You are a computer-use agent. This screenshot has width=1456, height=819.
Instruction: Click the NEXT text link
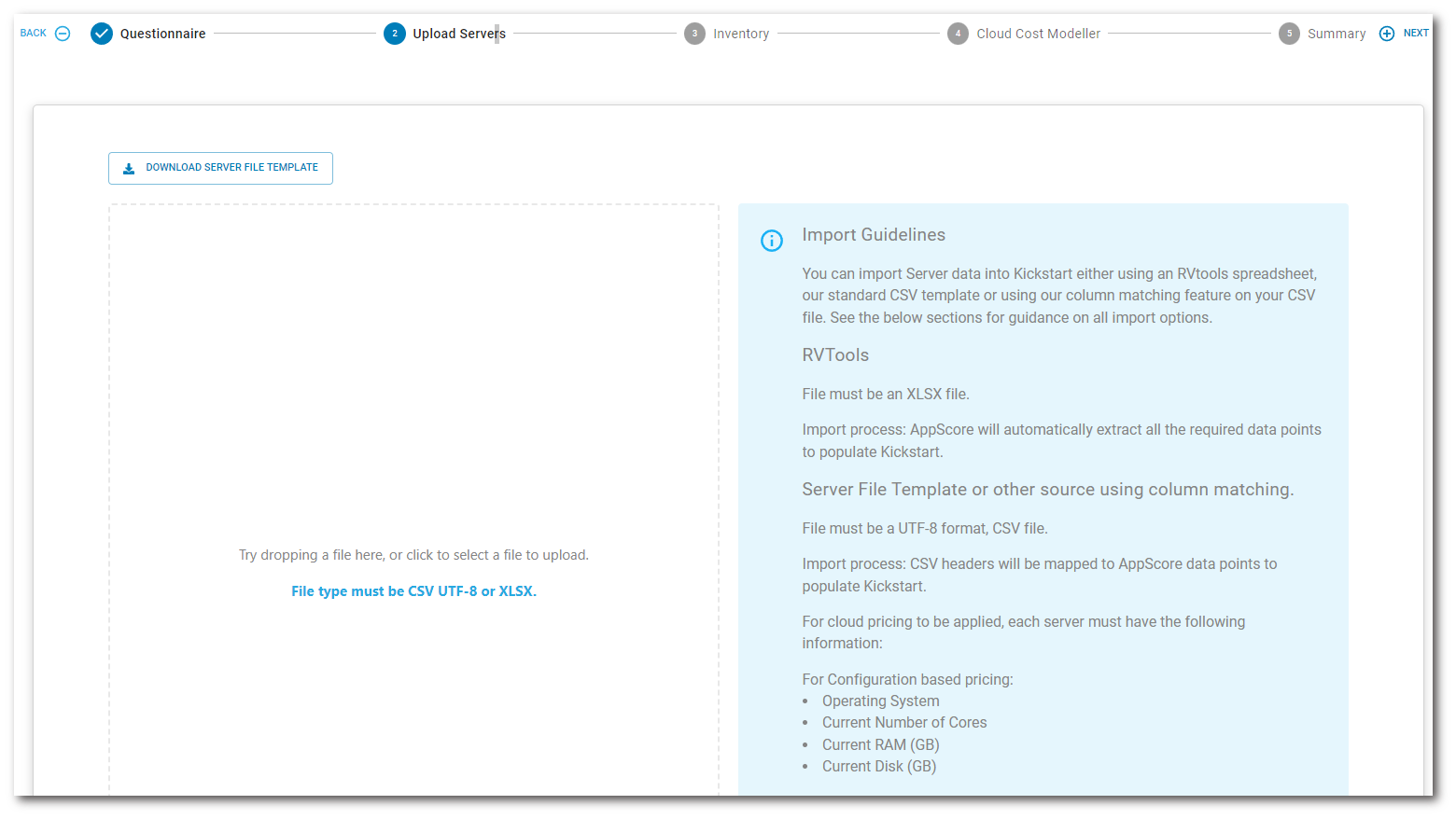coord(1416,34)
